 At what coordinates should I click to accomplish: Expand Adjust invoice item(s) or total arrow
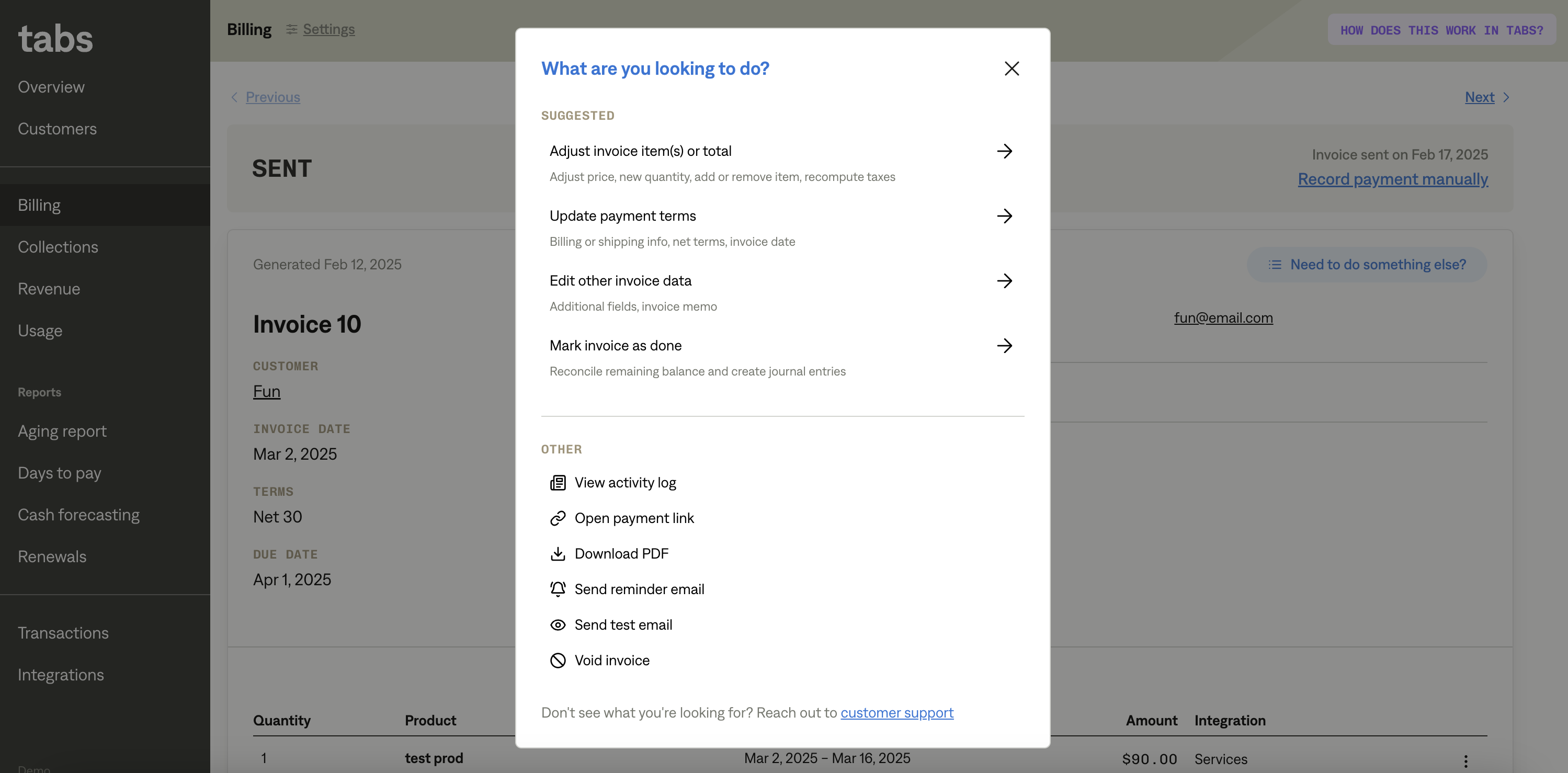click(x=1004, y=151)
